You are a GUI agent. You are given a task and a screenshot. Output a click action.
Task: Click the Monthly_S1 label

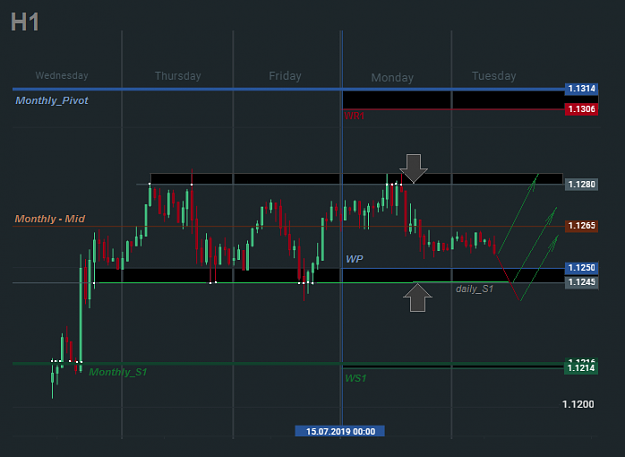coord(118,372)
